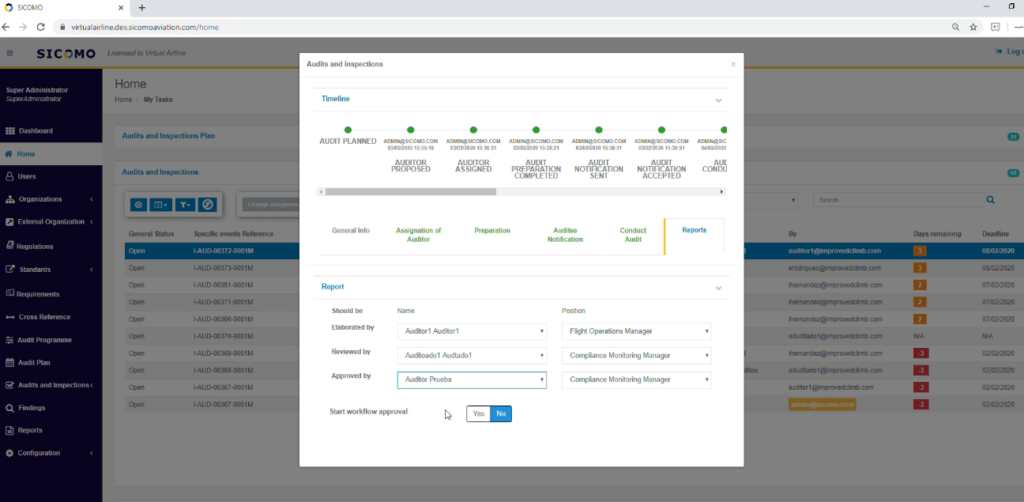Open the Approved by name dropdown

coord(471,380)
